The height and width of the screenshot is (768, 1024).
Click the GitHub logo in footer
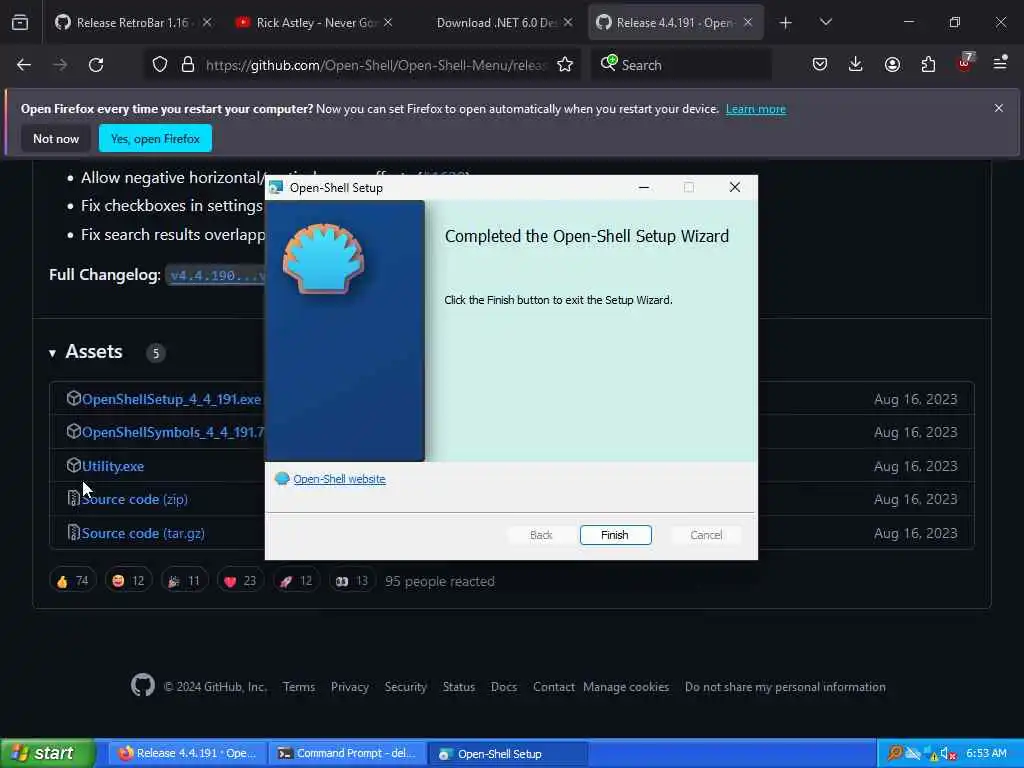143,685
